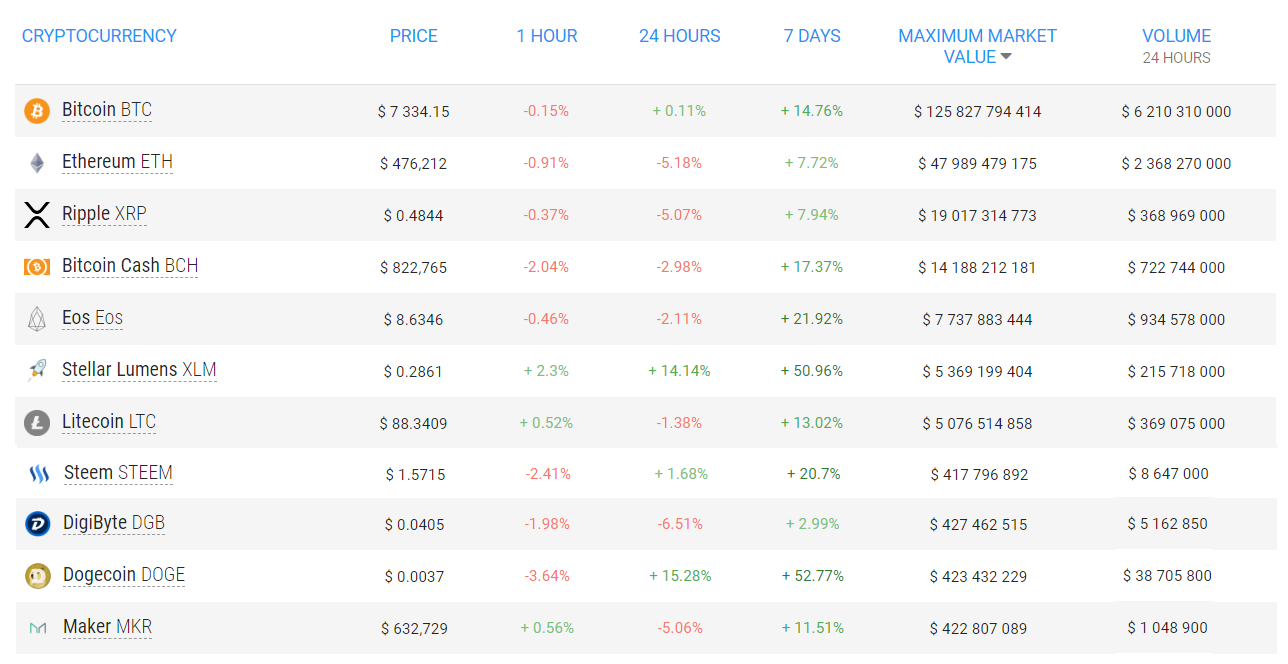Select Ripple price $ 0.4844

(414, 216)
